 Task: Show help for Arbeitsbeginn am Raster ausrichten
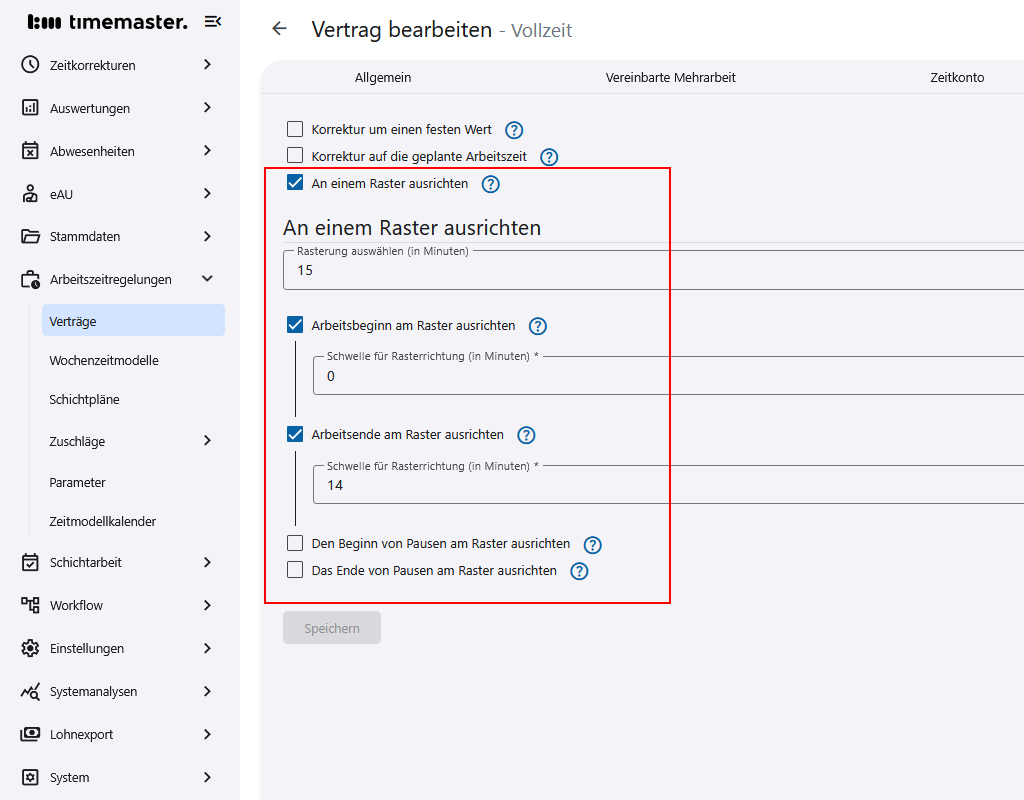pyautogui.click(x=538, y=326)
